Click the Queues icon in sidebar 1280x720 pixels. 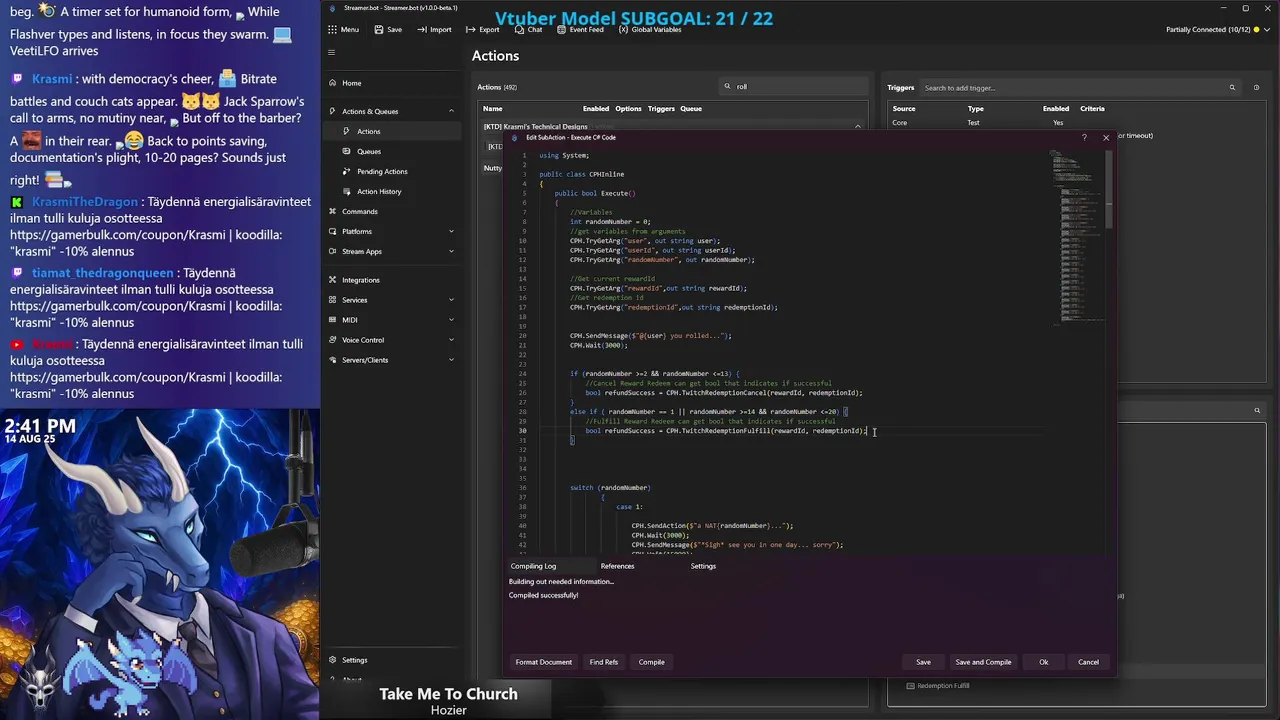348,151
